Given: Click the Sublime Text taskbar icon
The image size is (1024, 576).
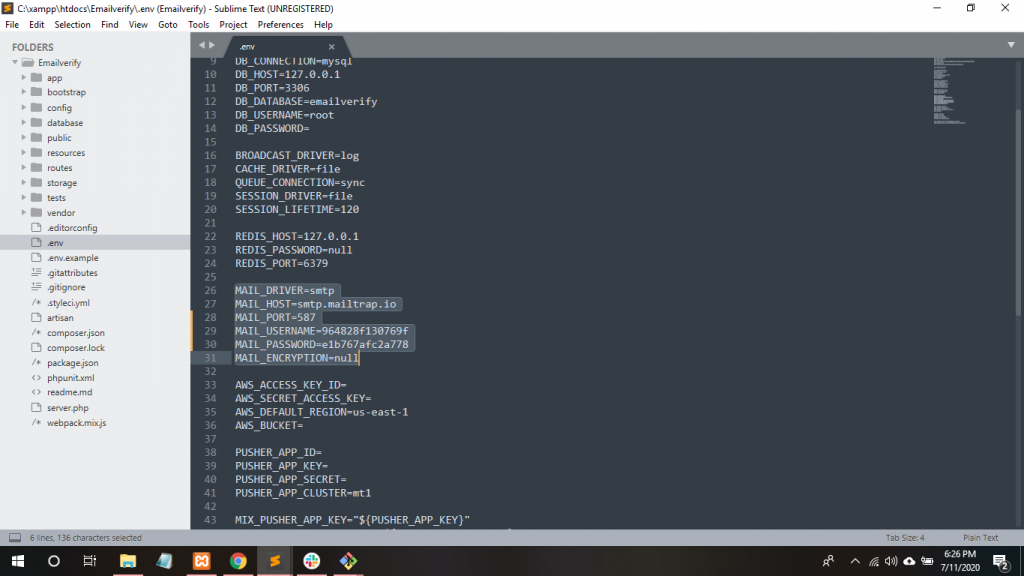Looking at the screenshot, I should click(x=274, y=561).
